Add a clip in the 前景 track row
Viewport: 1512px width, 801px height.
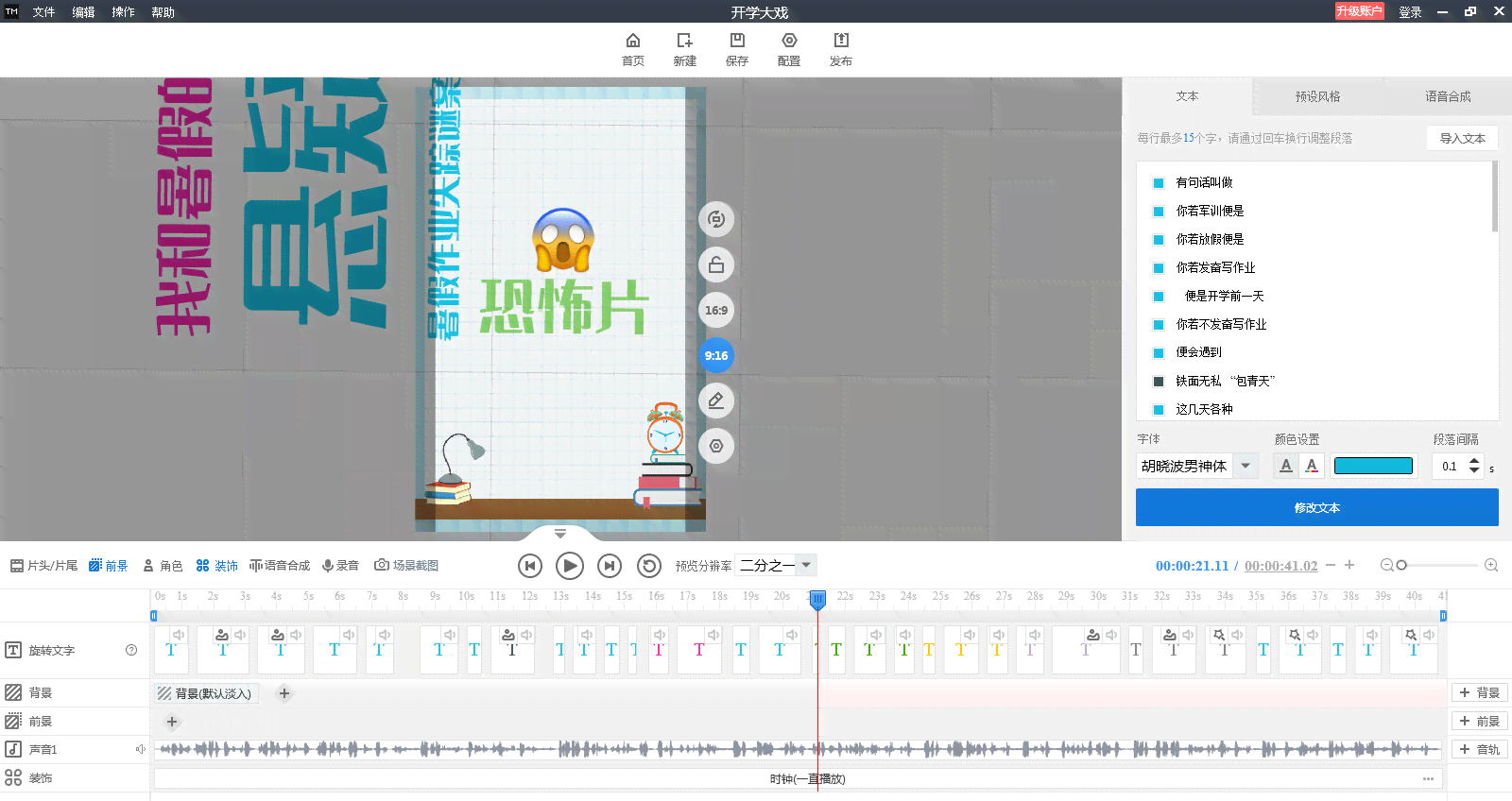[172, 722]
